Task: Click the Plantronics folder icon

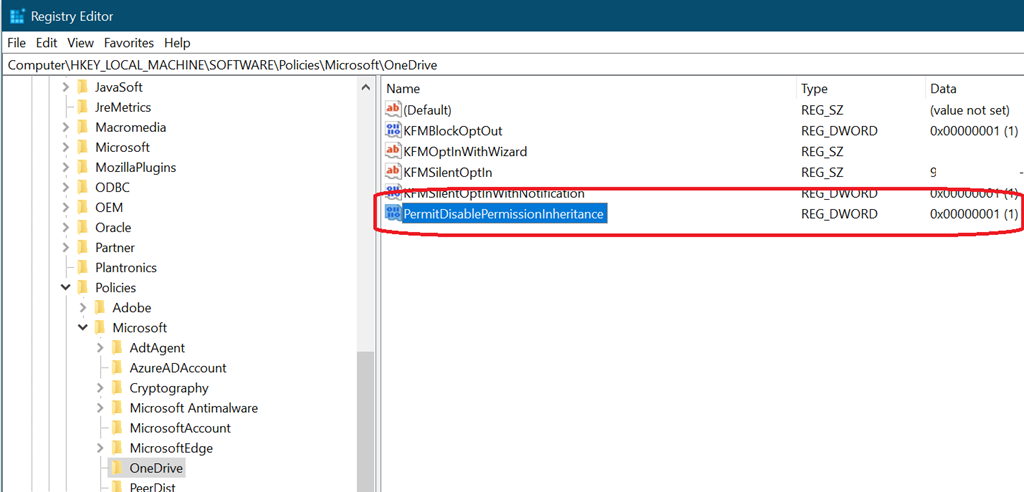Action: point(83,268)
